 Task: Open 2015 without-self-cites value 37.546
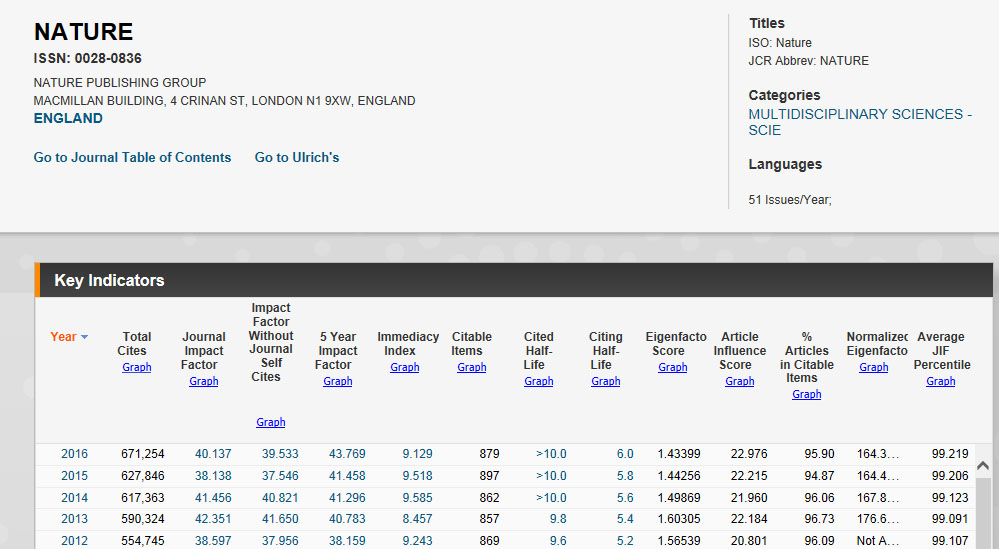[x=280, y=476]
